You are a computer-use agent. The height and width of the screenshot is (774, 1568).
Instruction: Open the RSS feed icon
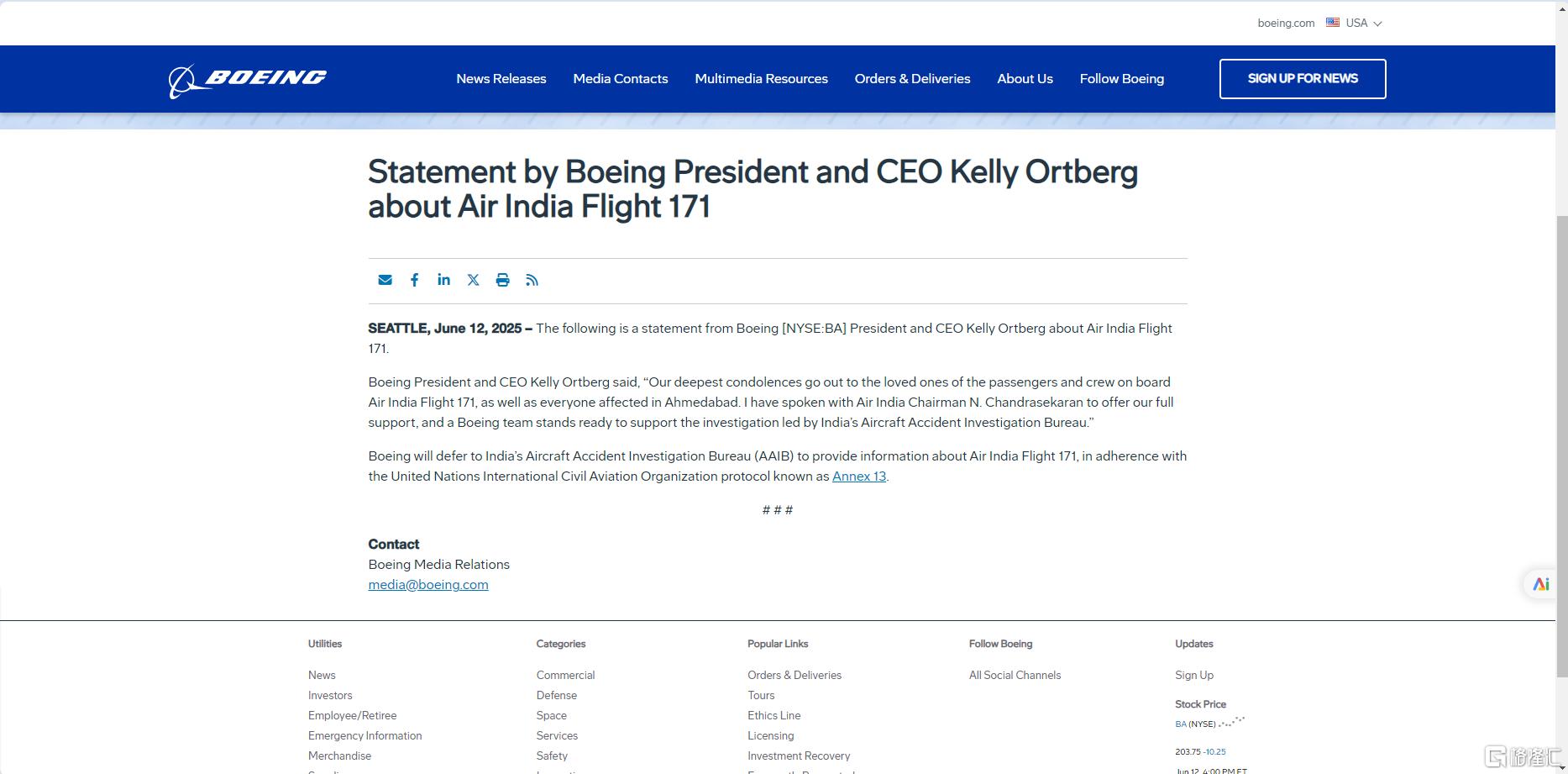tap(532, 280)
